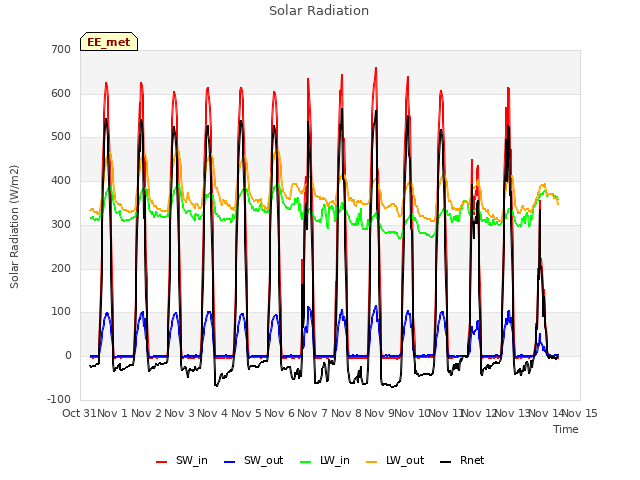This screenshot has height=480, width=640.
Task: Click the EE_met annotation box
Action: tap(109, 42)
